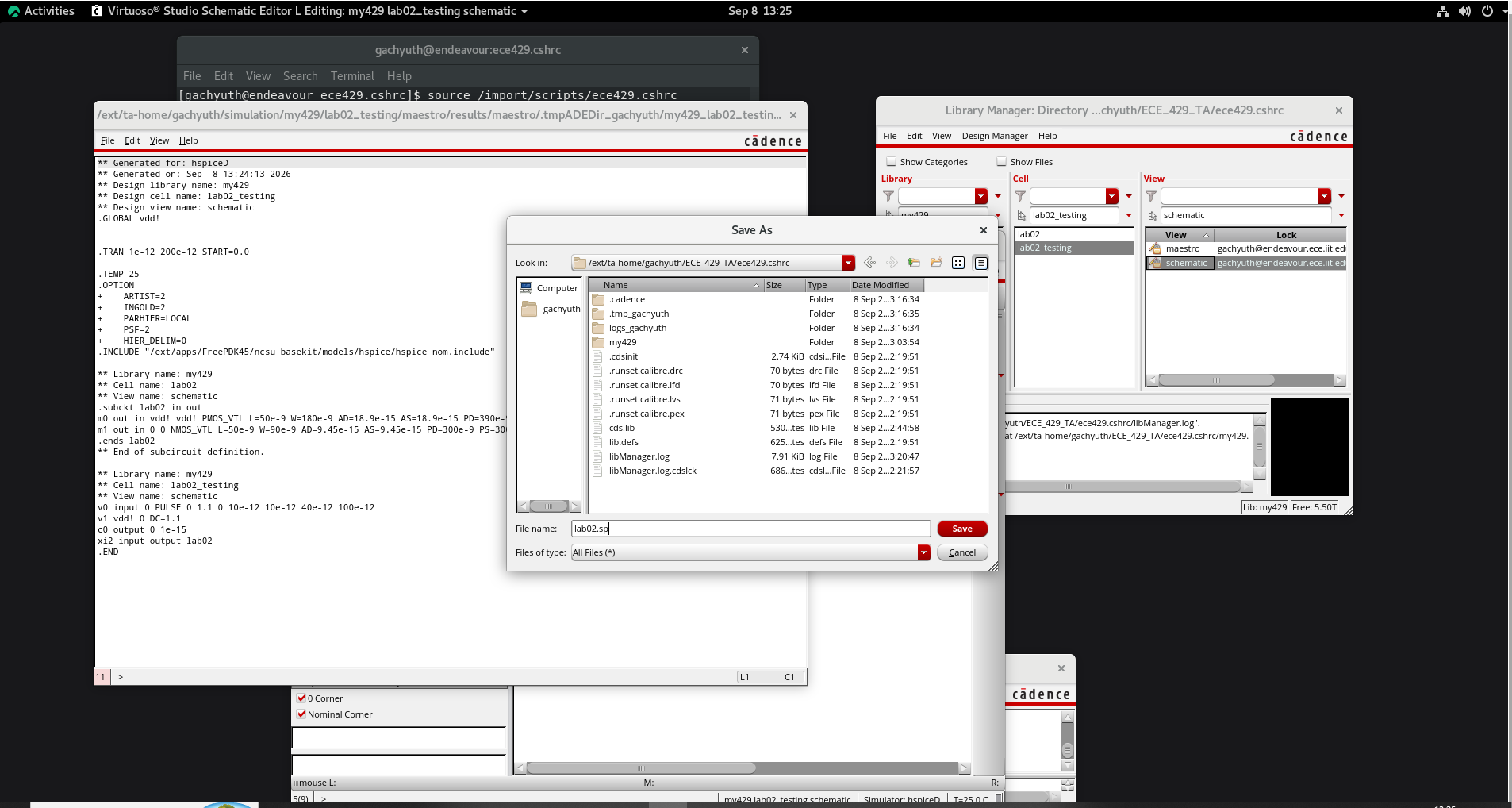This screenshot has width=1512, height=808.
Task: Select .runset.calibre.drc file
Action: [646, 371]
